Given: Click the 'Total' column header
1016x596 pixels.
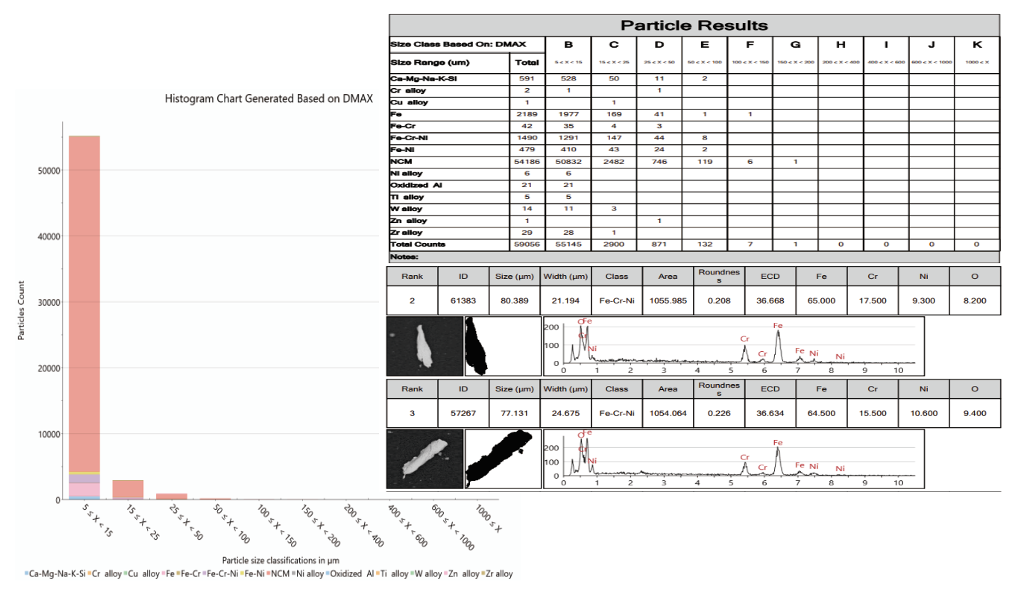Looking at the screenshot, I should (527, 63).
